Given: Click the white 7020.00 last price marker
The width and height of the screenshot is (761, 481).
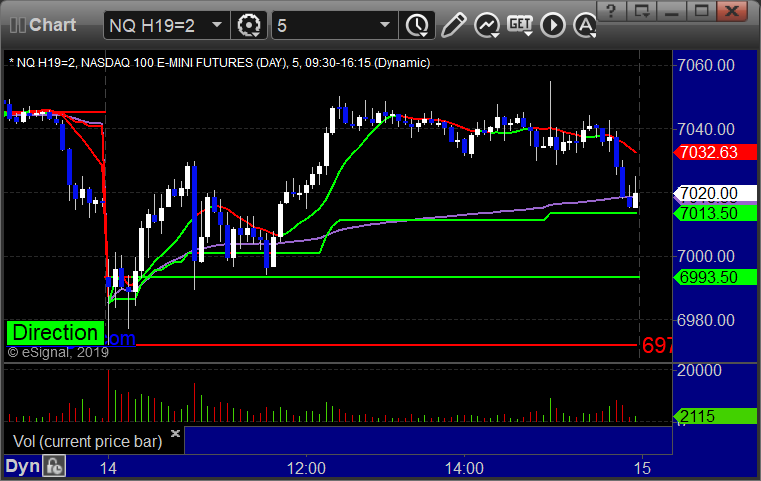Looking at the screenshot, I should point(715,193).
